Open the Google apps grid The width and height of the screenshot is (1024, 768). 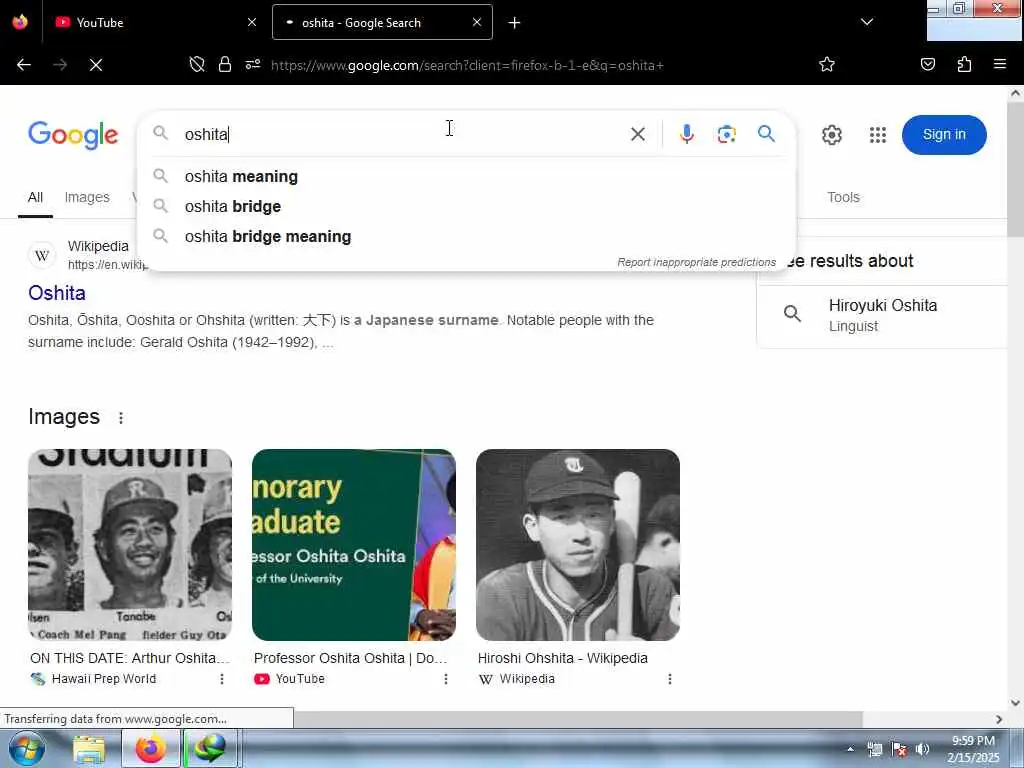click(x=878, y=135)
